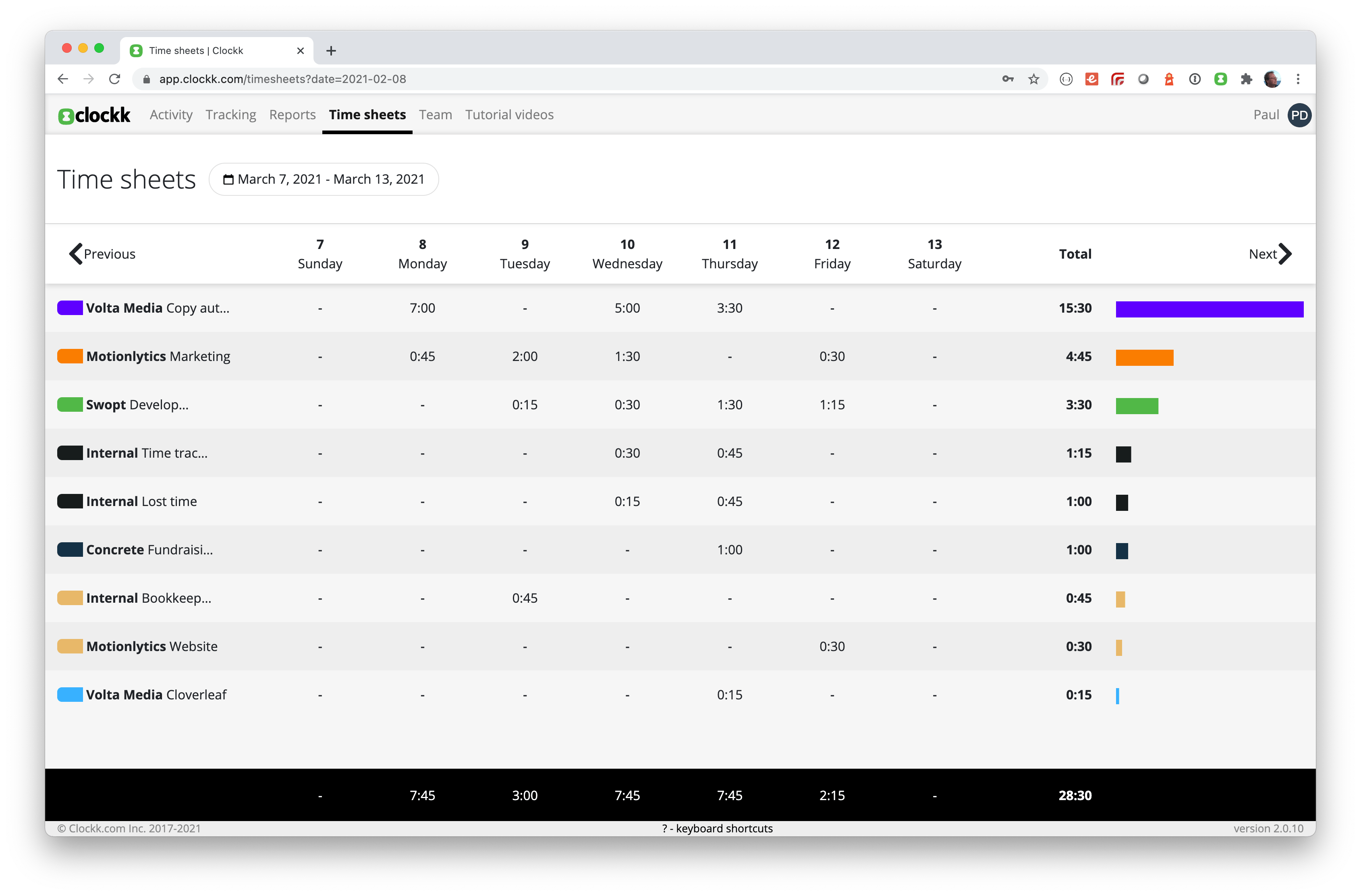Click the Motionlytics Website project name
Image resolution: width=1361 pixels, height=896 pixels.
coord(152,647)
